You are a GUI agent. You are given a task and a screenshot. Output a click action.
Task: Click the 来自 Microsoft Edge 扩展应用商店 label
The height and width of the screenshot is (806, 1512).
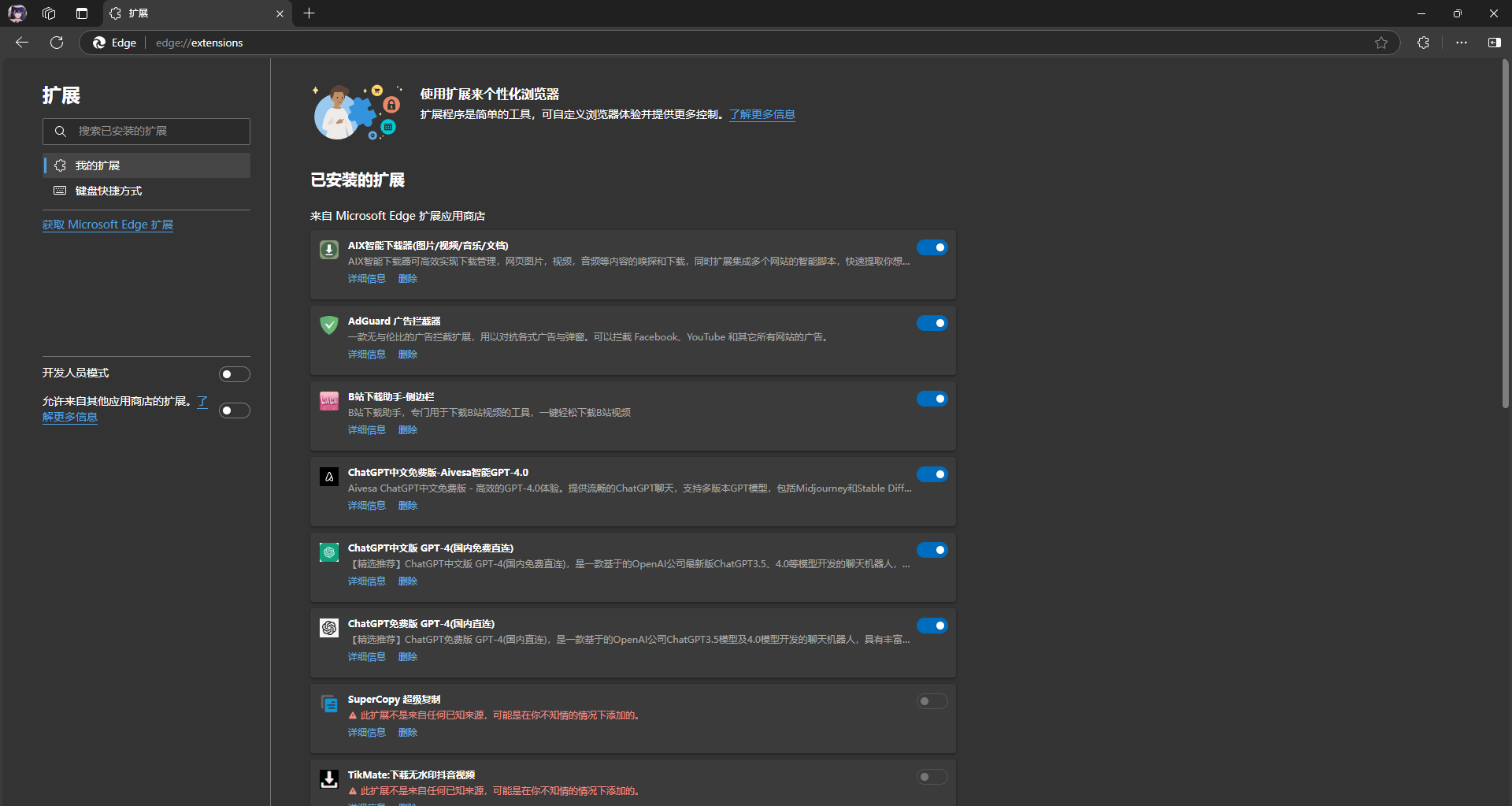pos(398,216)
